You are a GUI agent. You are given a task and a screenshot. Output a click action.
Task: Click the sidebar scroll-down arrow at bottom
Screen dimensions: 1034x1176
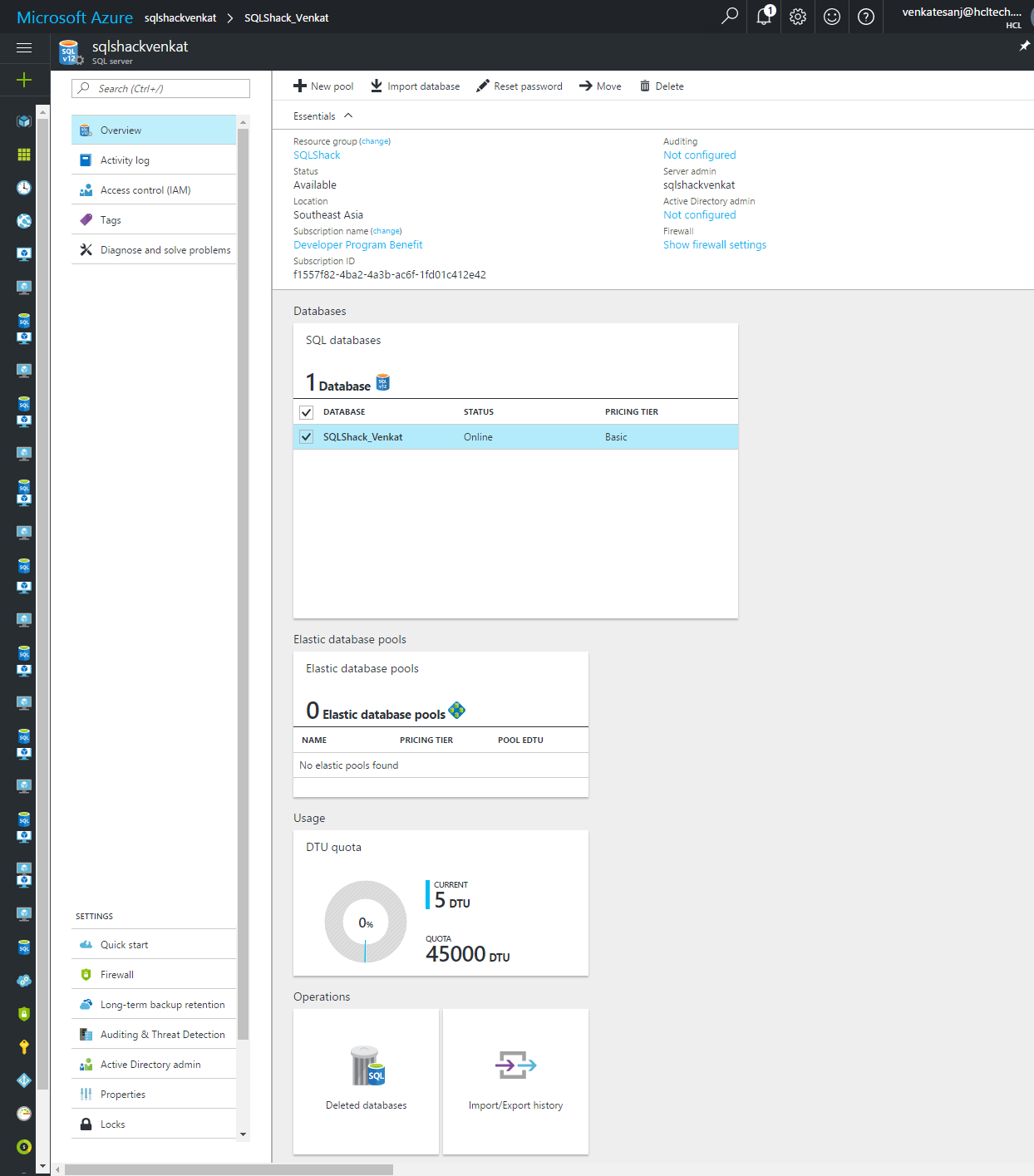(43, 1168)
